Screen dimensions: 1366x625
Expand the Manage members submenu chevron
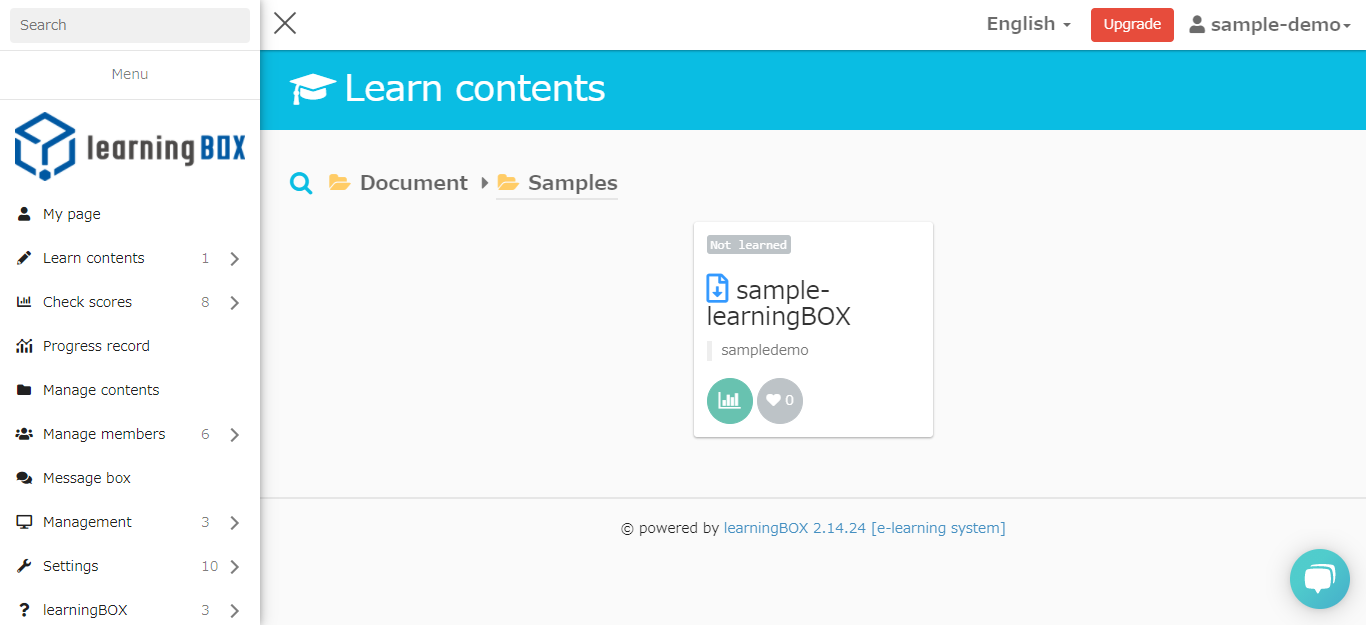click(x=234, y=435)
